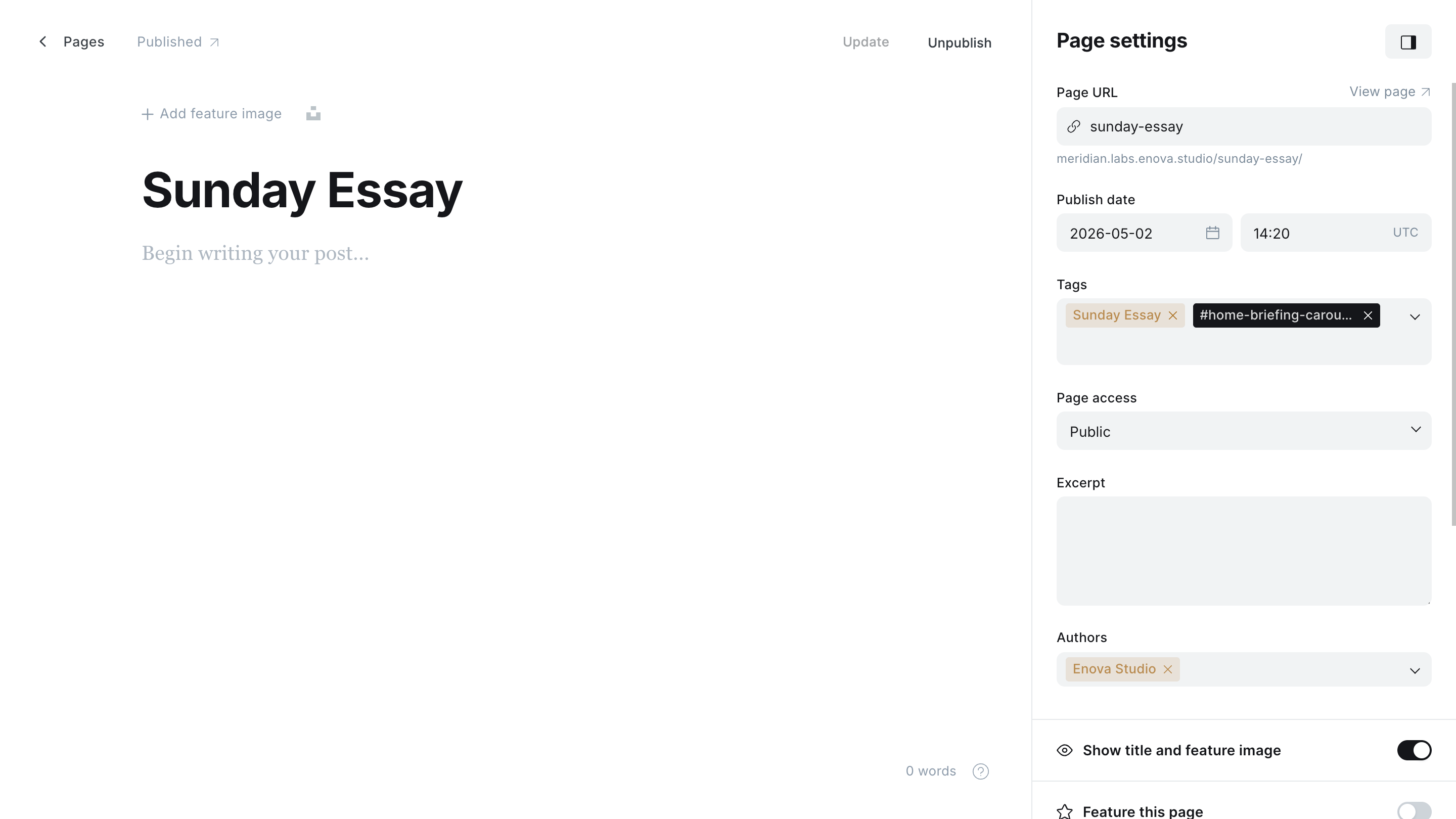Expand the Tags dropdown
This screenshot has height=819, width=1456.
(x=1415, y=317)
